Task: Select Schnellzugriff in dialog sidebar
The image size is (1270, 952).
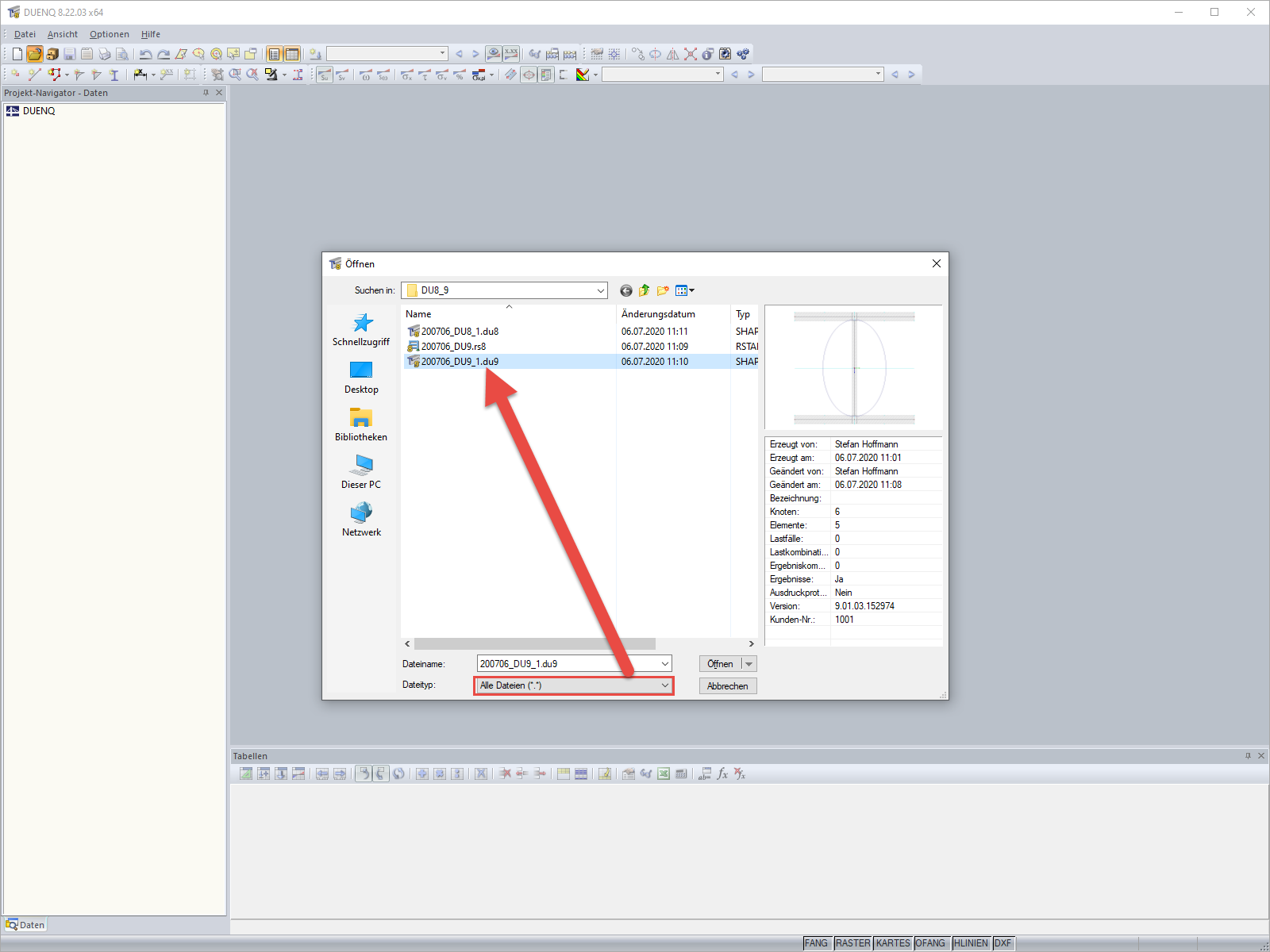Action: coord(361,329)
